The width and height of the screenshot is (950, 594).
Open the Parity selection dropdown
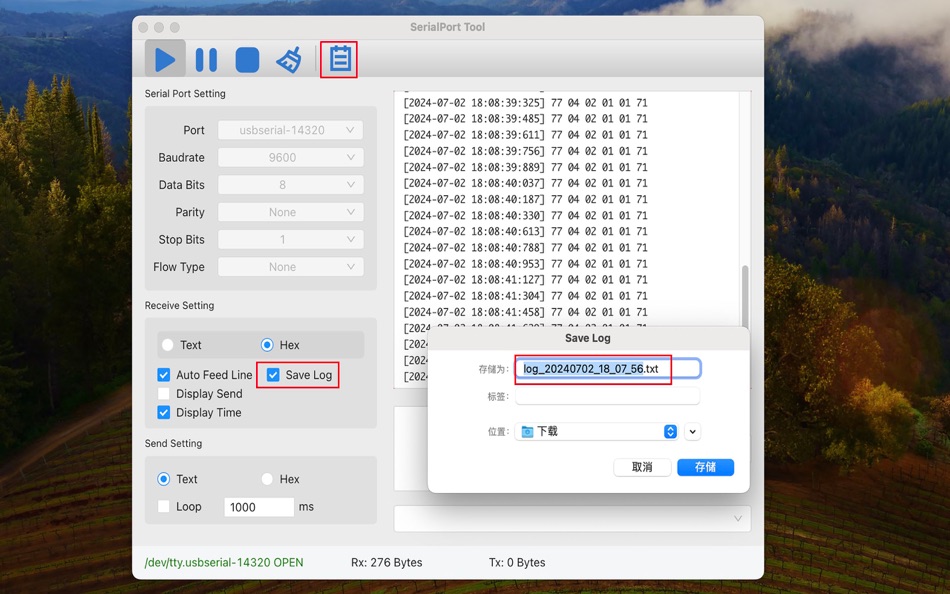pos(290,212)
